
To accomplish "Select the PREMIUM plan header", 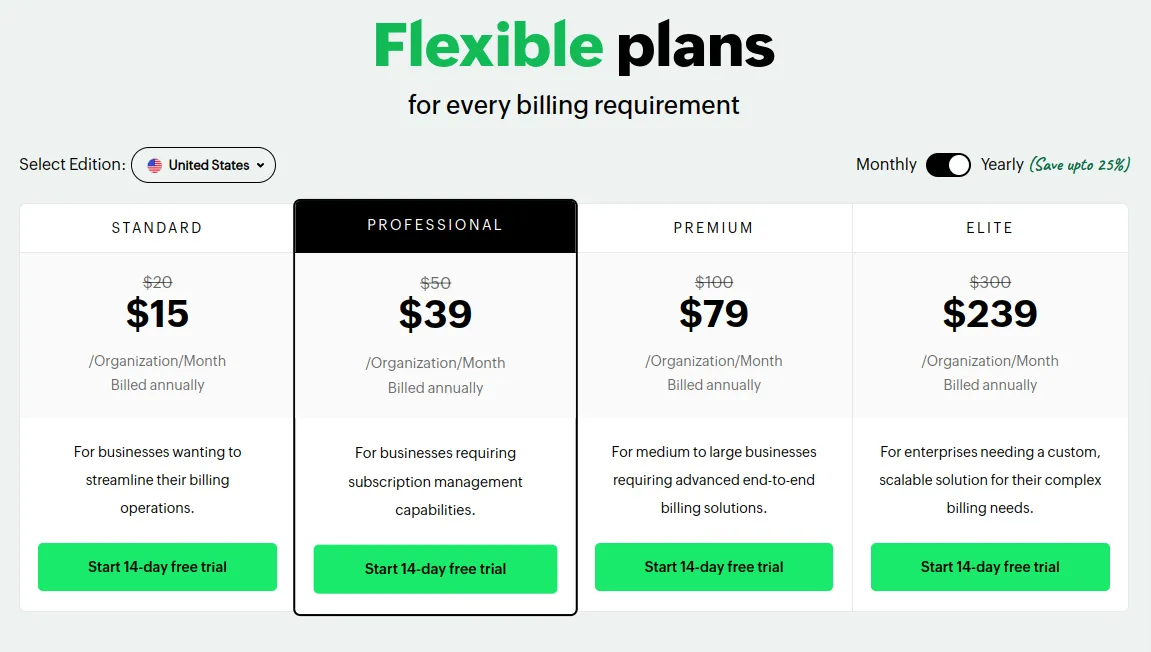I will (x=714, y=228).
